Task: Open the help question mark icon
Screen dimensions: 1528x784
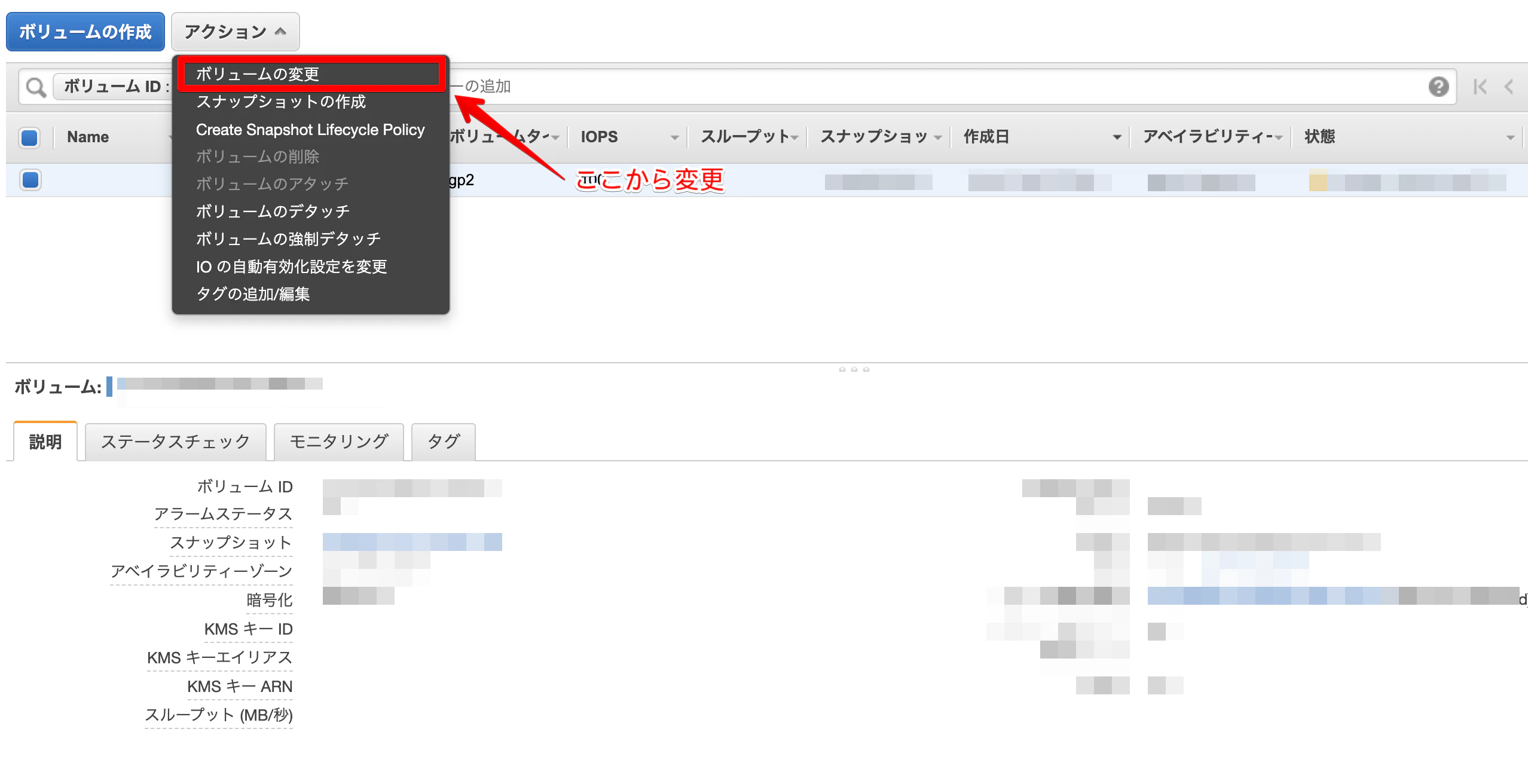Action: [x=1438, y=87]
